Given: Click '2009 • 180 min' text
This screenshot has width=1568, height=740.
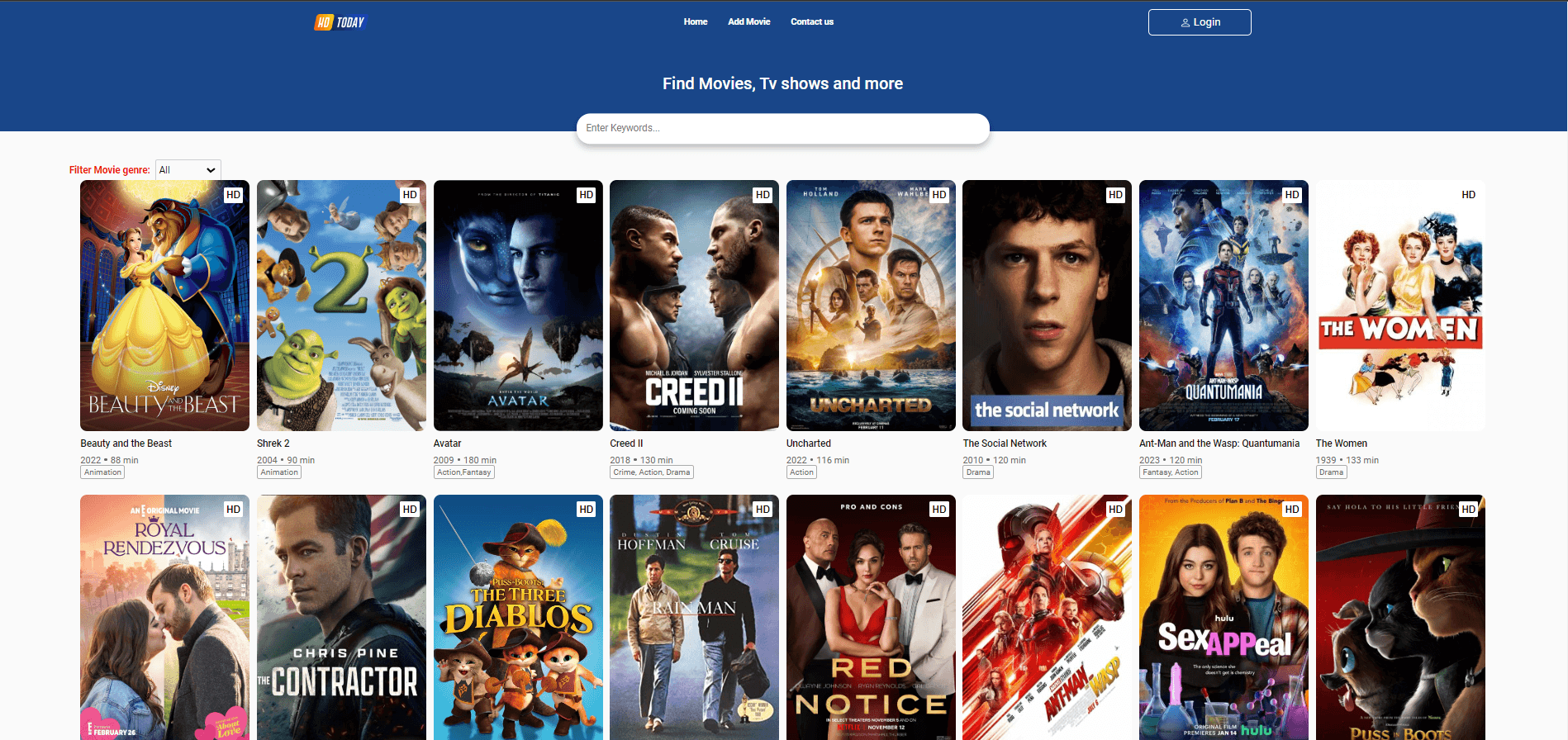Looking at the screenshot, I should pyautogui.click(x=465, y=460).
